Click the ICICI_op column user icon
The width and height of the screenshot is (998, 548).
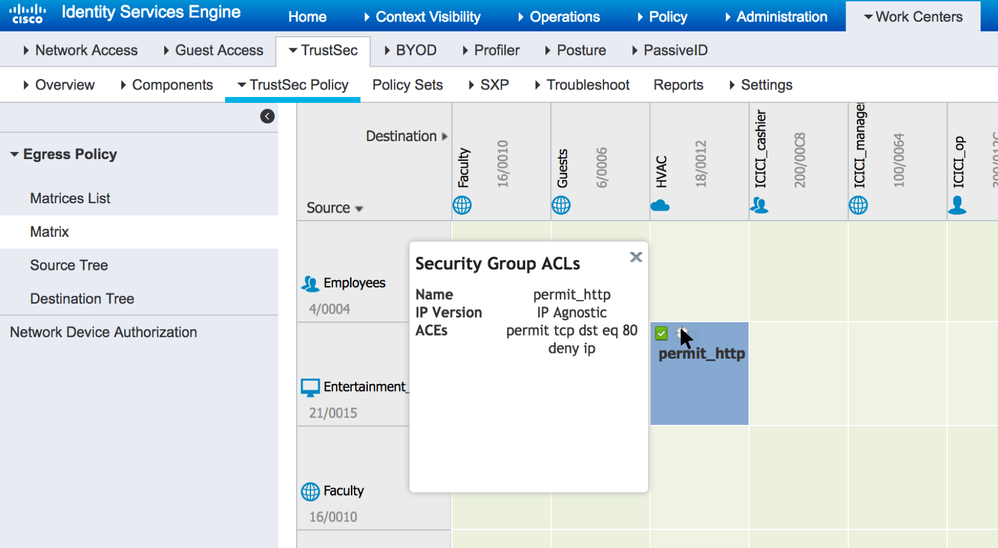(957, 205)
